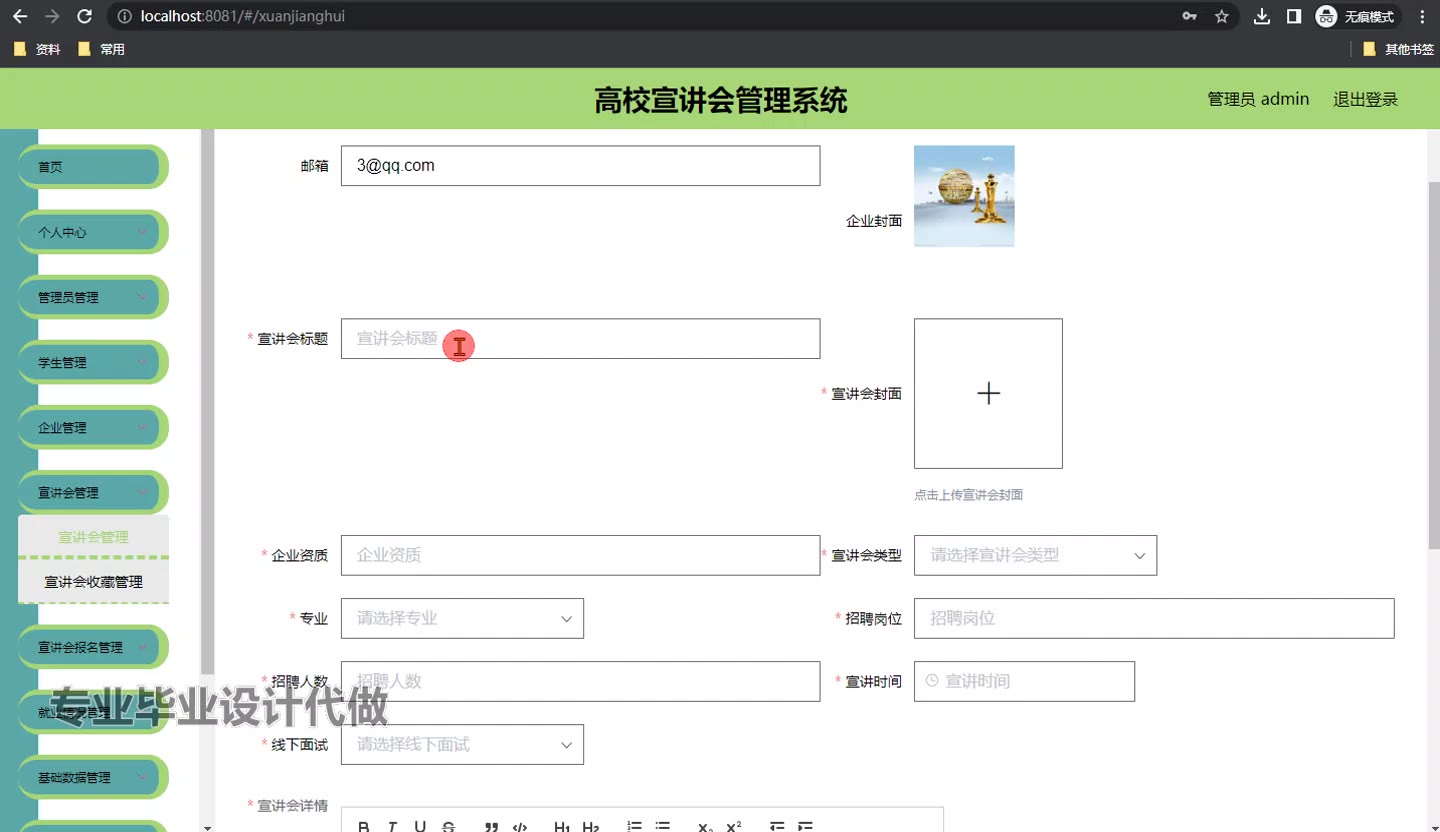Click the site info icon beside the URL
Screen dimensions: 1440x832
[124, 16]
